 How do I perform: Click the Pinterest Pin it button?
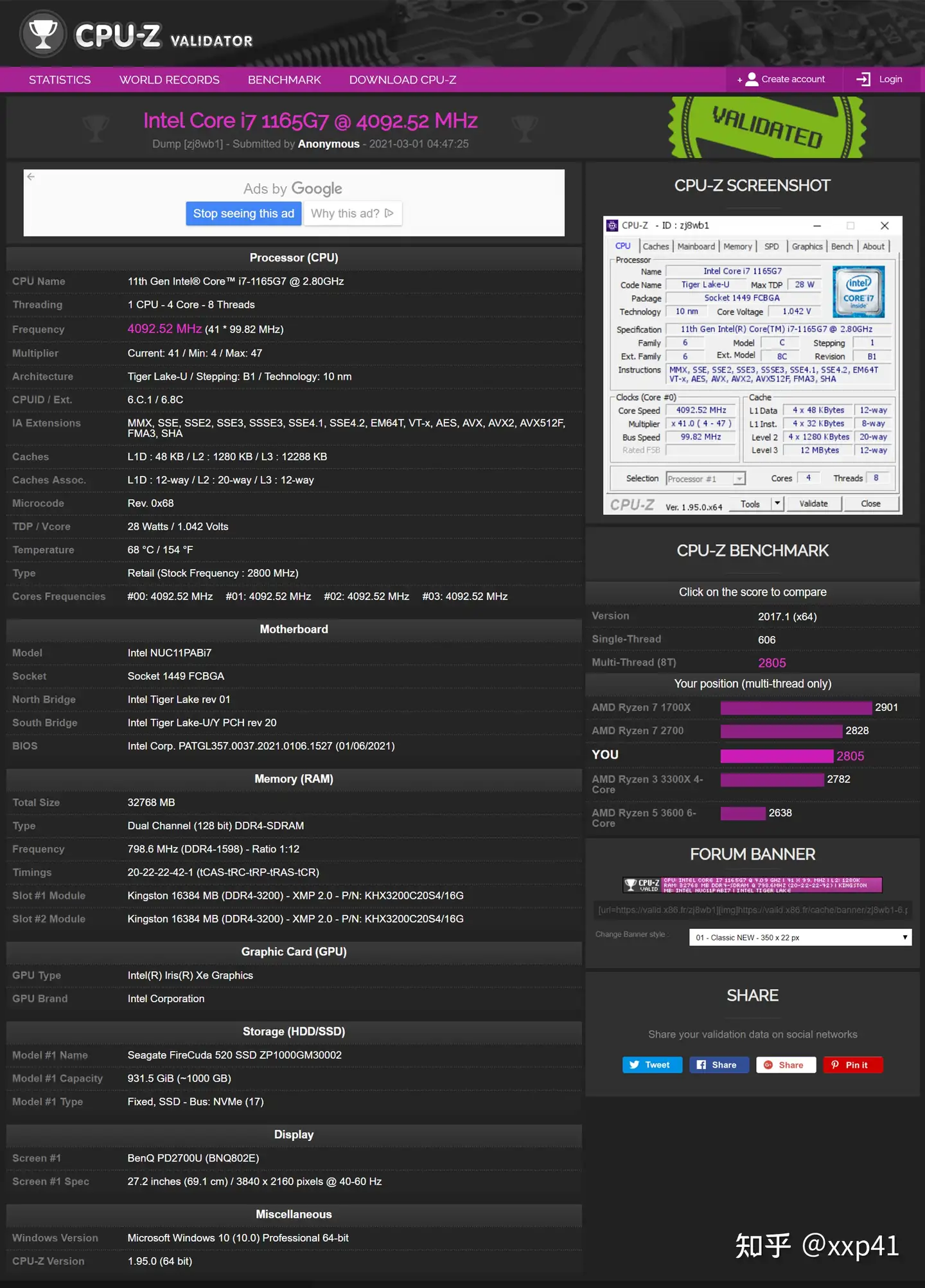click(853, 1065)
